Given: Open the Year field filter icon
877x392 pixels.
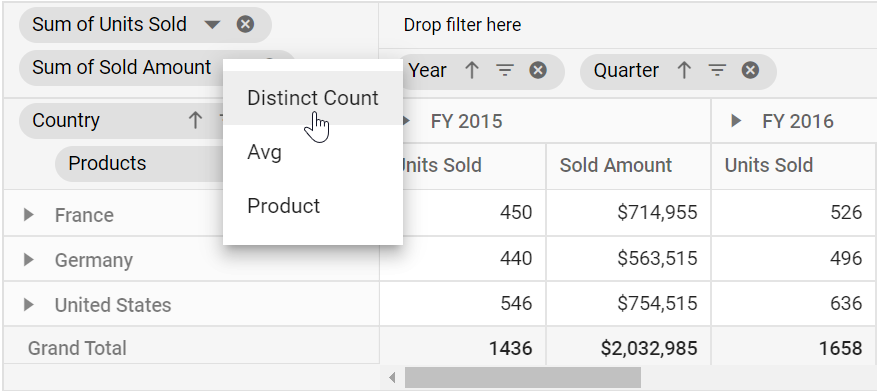Looking at the screenshot, I should coord(505,70).
